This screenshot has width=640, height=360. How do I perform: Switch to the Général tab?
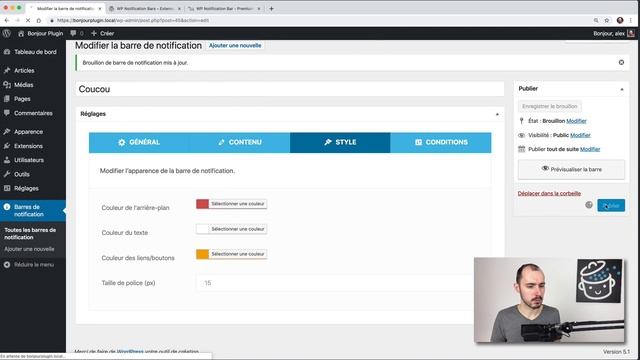point(139,142)
